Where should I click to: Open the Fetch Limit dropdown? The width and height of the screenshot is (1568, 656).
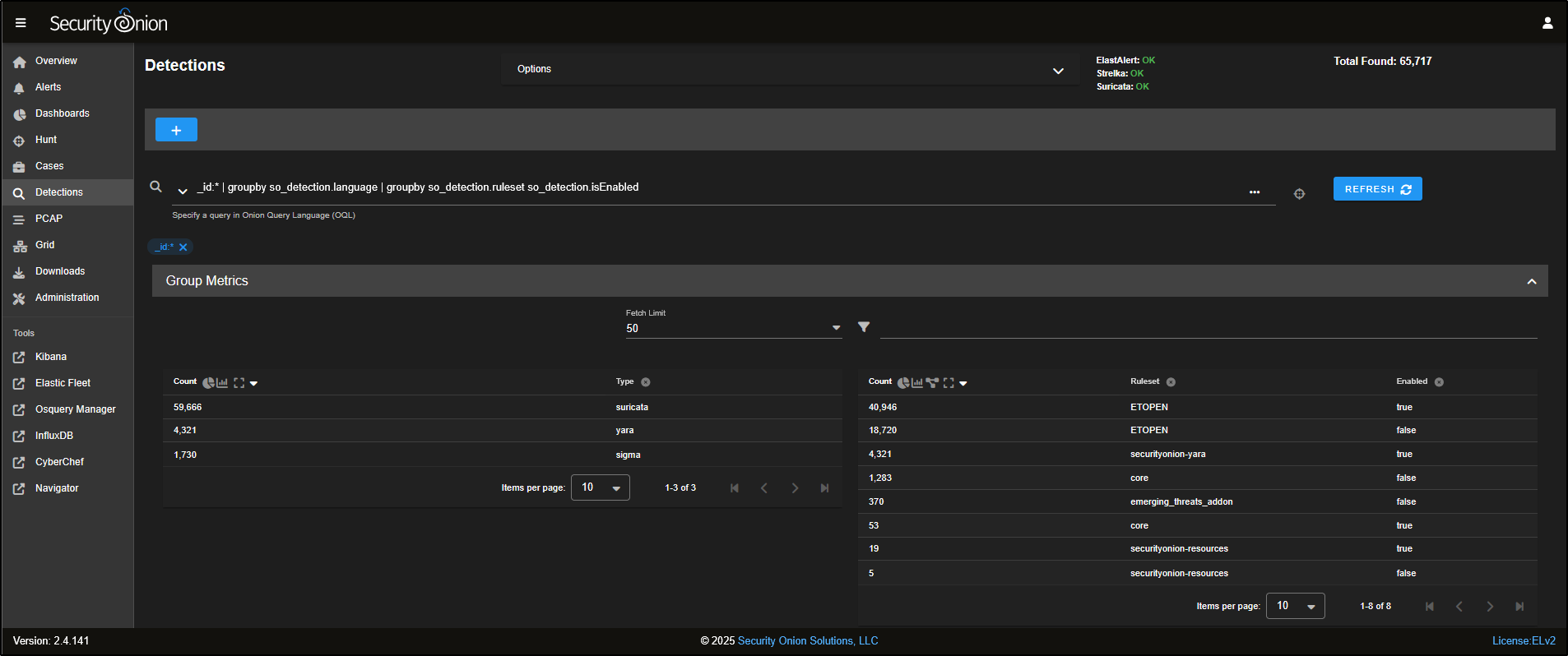click(x=733, y=328)
